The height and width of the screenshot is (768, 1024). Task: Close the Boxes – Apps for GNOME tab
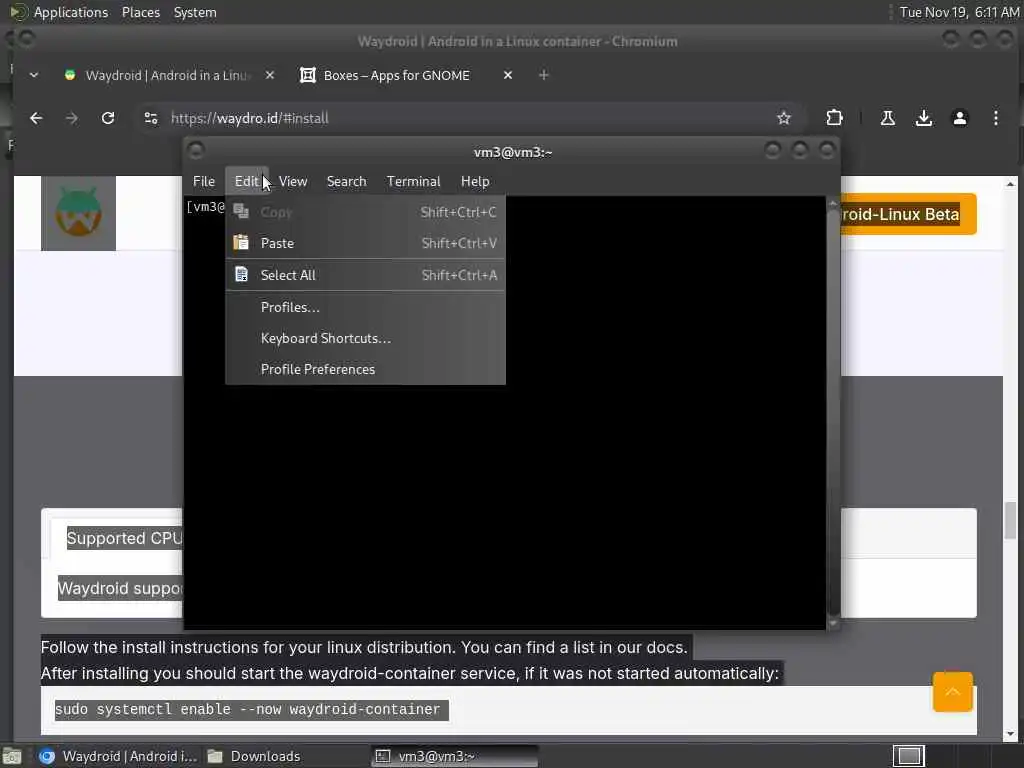tap(508, 75)
